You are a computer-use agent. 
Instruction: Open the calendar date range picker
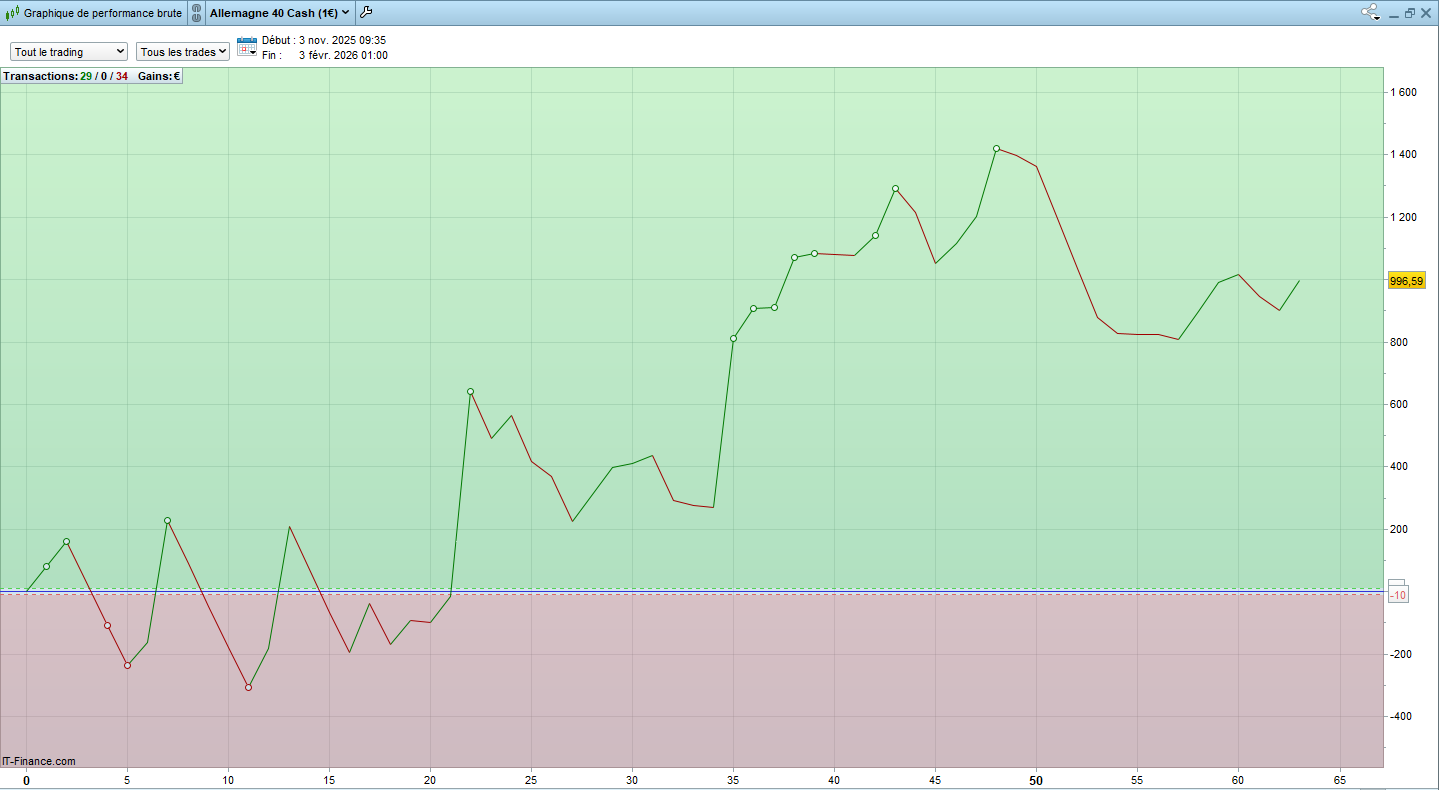tap(247, 47)
